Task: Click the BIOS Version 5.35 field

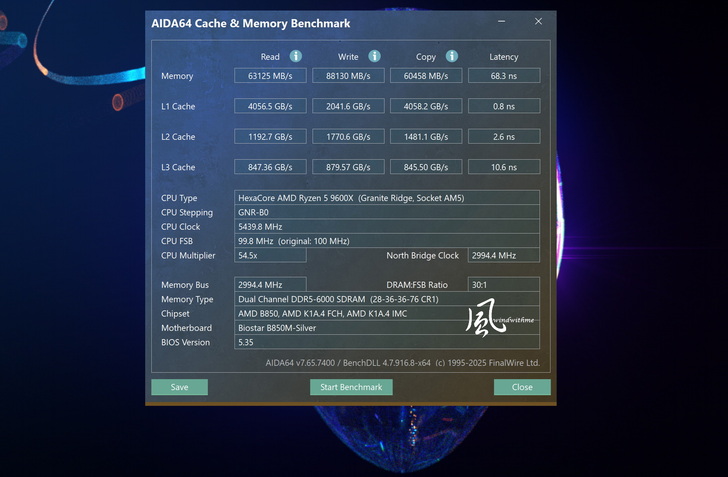Action: pyautogui.click(x=387, y=342)
